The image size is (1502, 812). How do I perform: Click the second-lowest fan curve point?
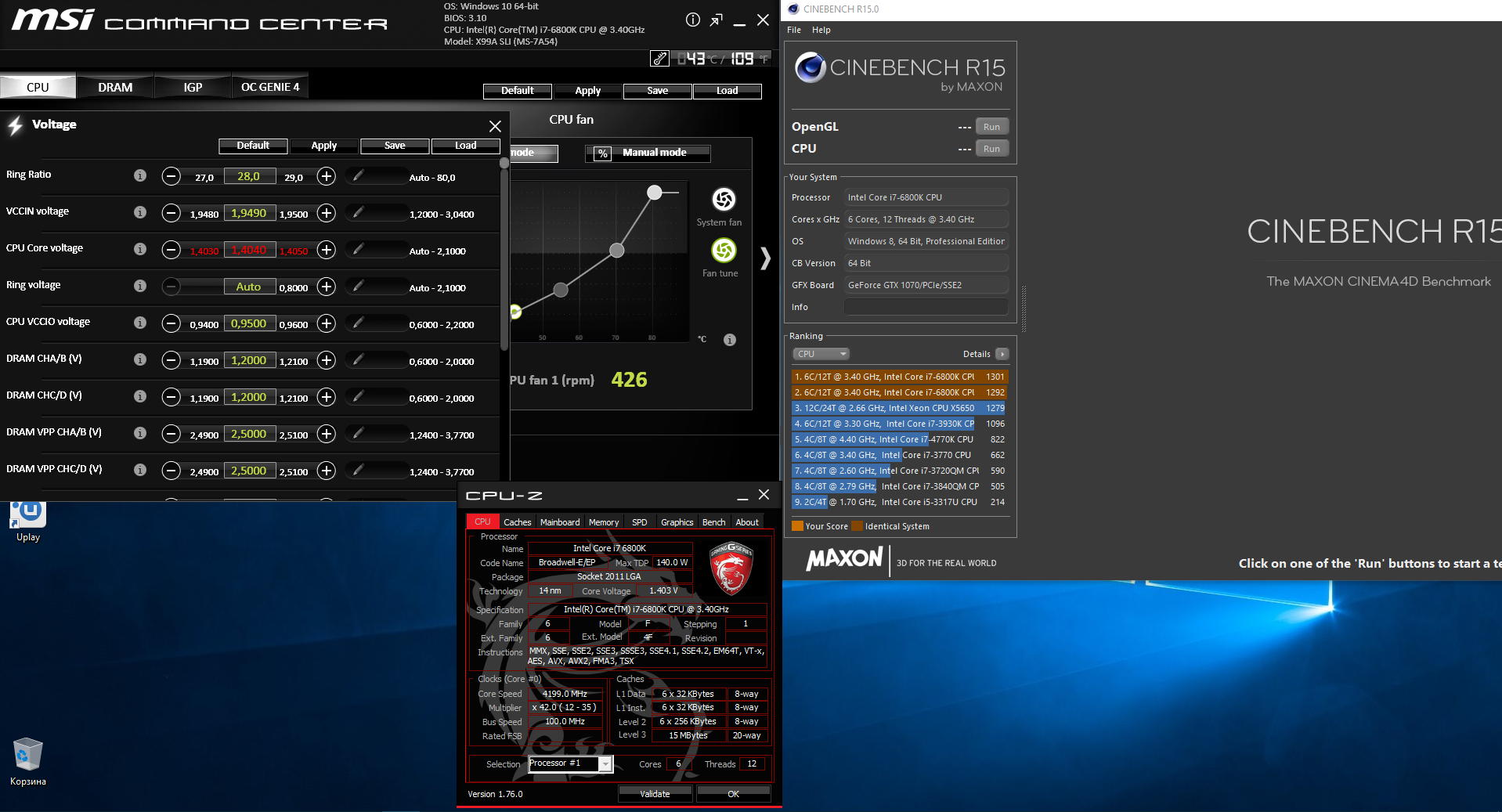561,291
